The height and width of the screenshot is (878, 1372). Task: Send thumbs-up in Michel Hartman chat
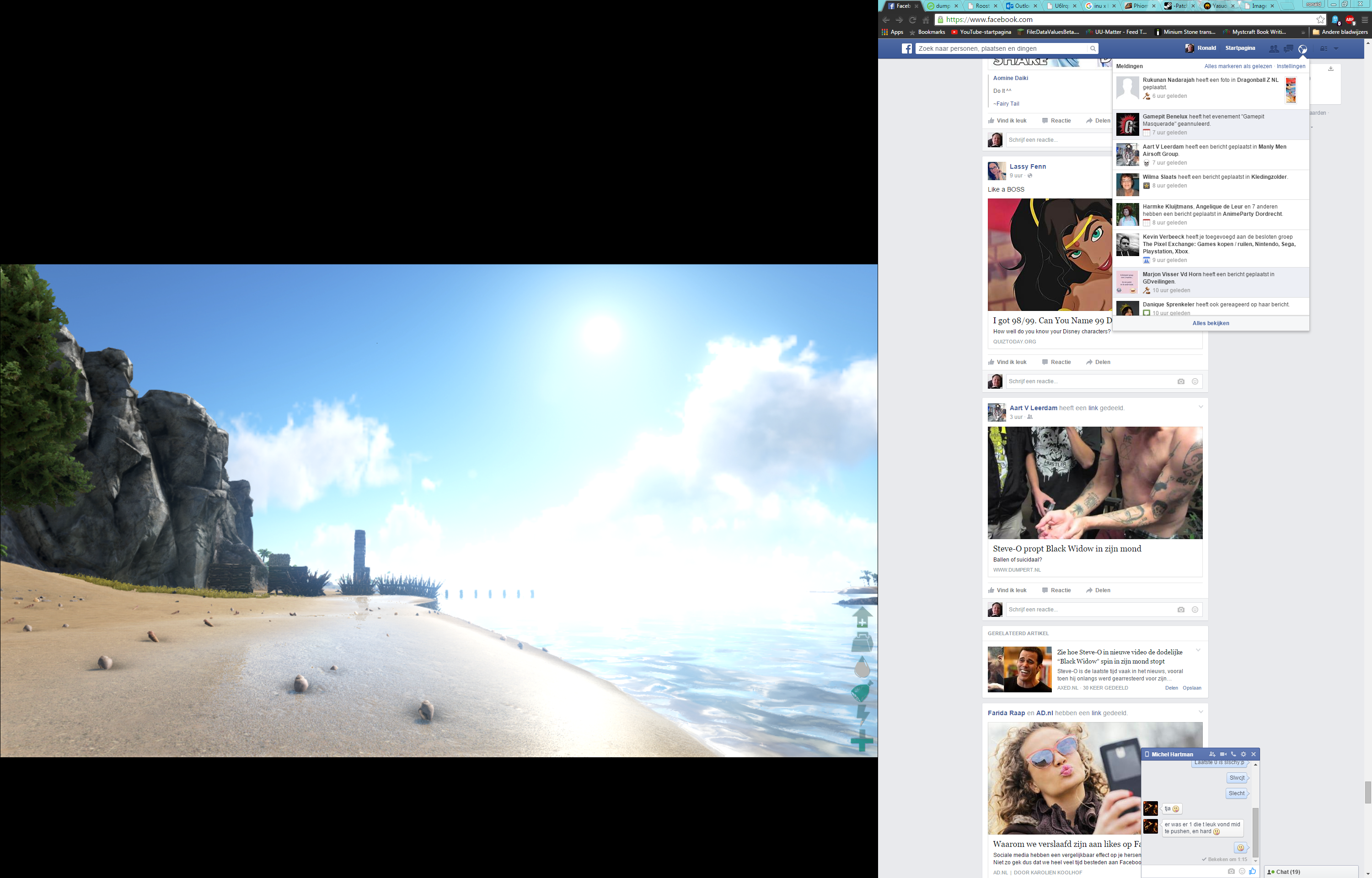click(x=1252, y=871)
